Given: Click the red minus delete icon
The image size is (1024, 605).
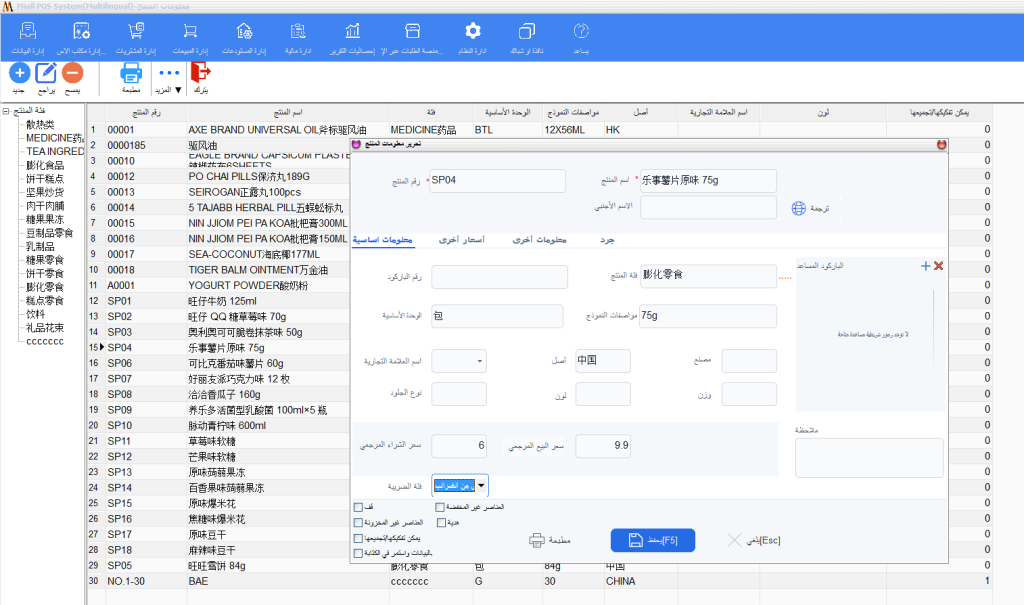Looking at the screenshot, I should 73,73.
